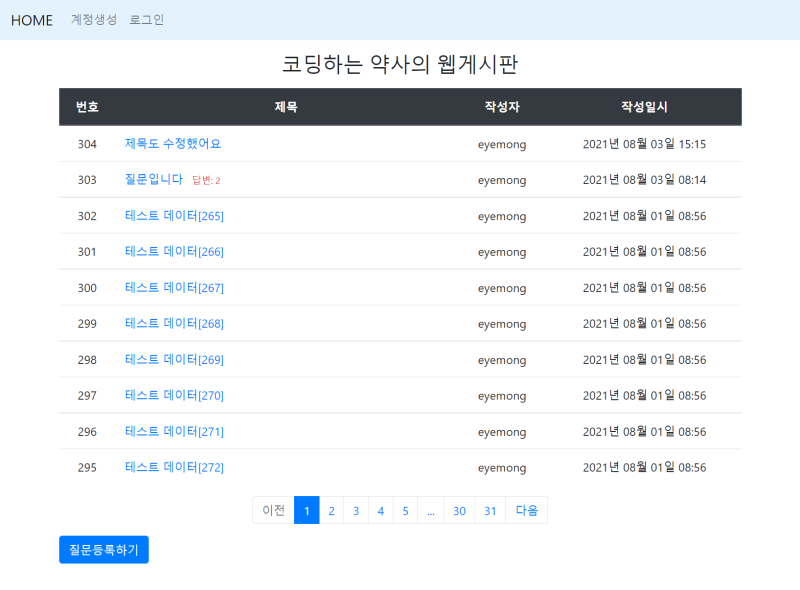
Task: Click 다음 to go next page
Action: tap(525, 510)
